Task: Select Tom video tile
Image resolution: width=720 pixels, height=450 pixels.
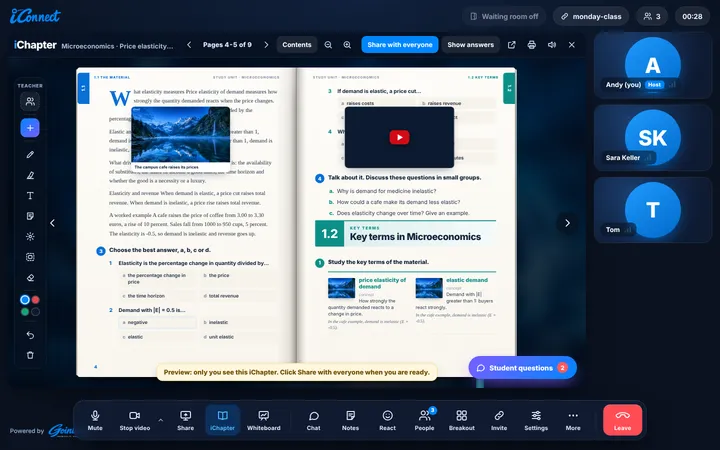Action: (652, 210)
